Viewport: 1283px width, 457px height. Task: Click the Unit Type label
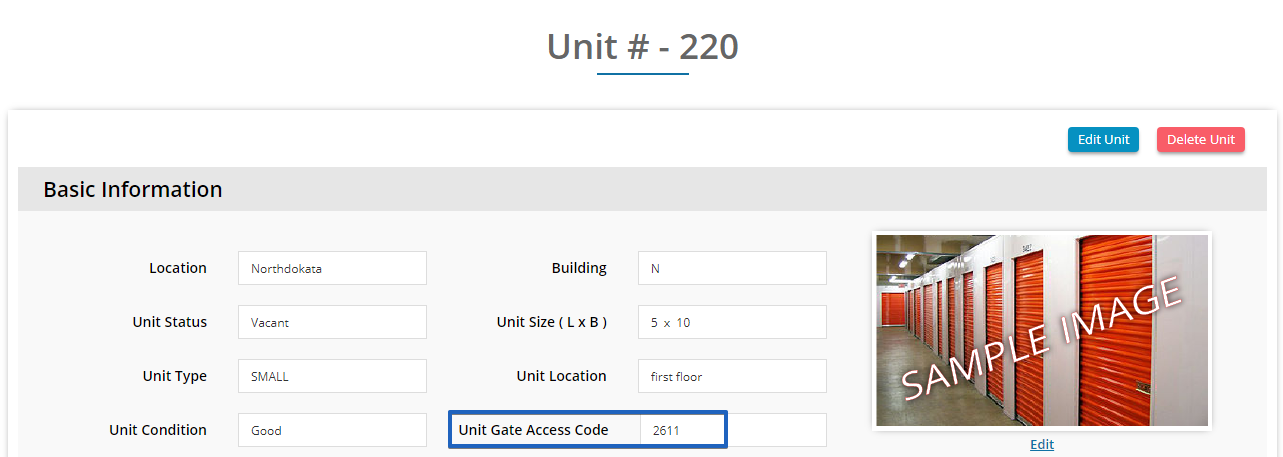point(175,376)
